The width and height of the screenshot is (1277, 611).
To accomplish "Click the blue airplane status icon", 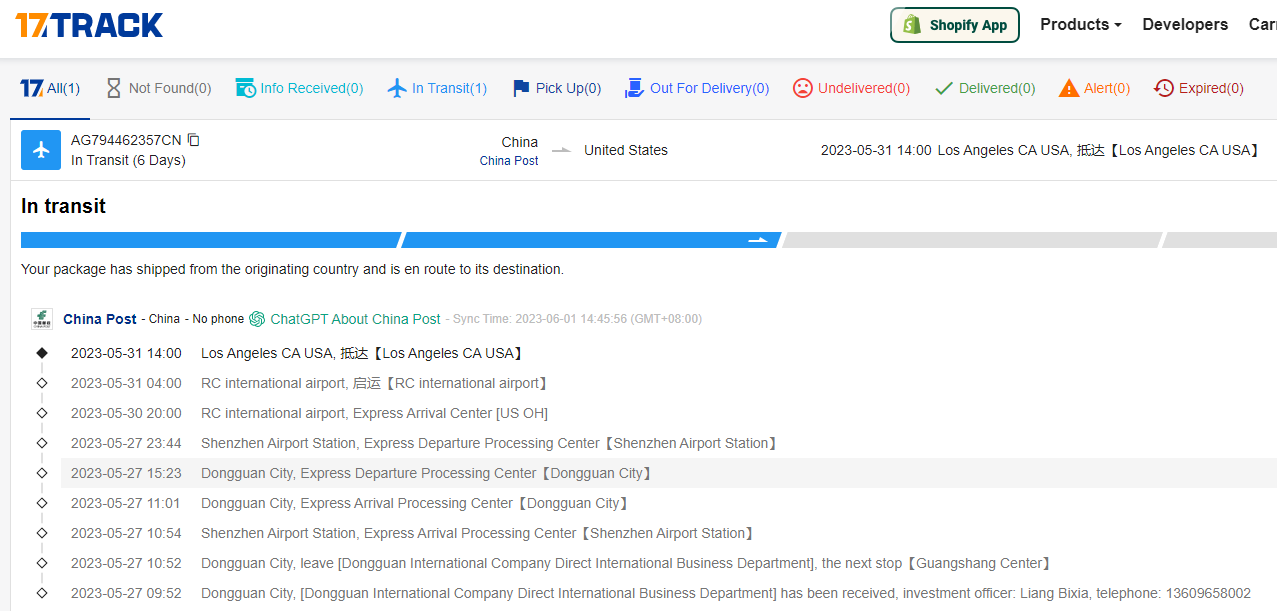I will (x=41, y=150).
